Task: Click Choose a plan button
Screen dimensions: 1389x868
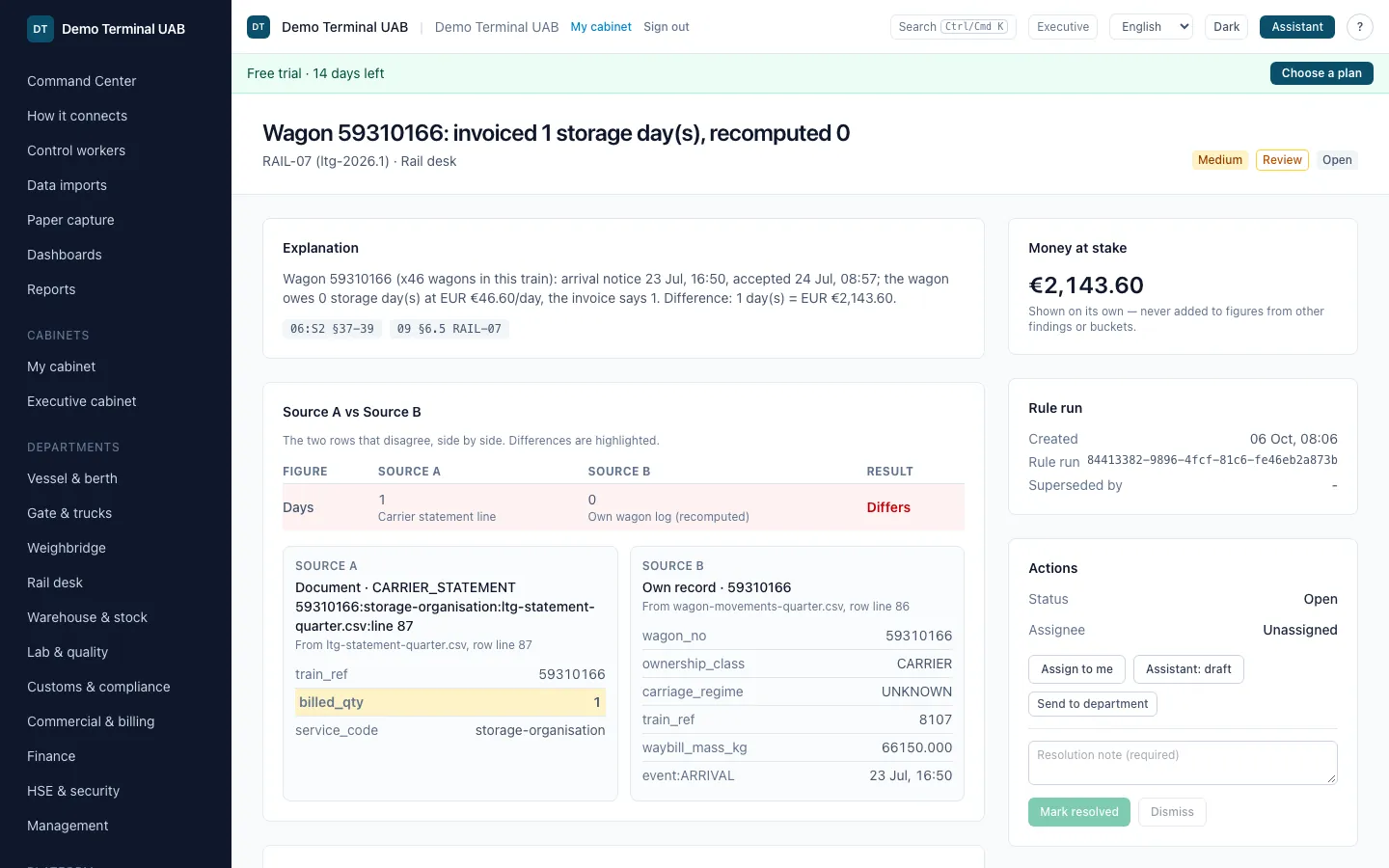Action: (x=1321, y=73)
